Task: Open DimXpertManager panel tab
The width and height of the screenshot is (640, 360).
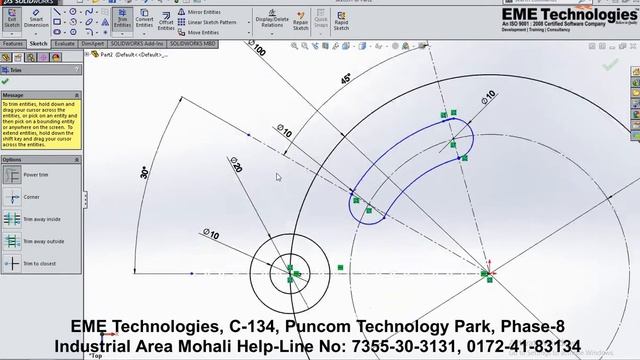Action: 43,57
